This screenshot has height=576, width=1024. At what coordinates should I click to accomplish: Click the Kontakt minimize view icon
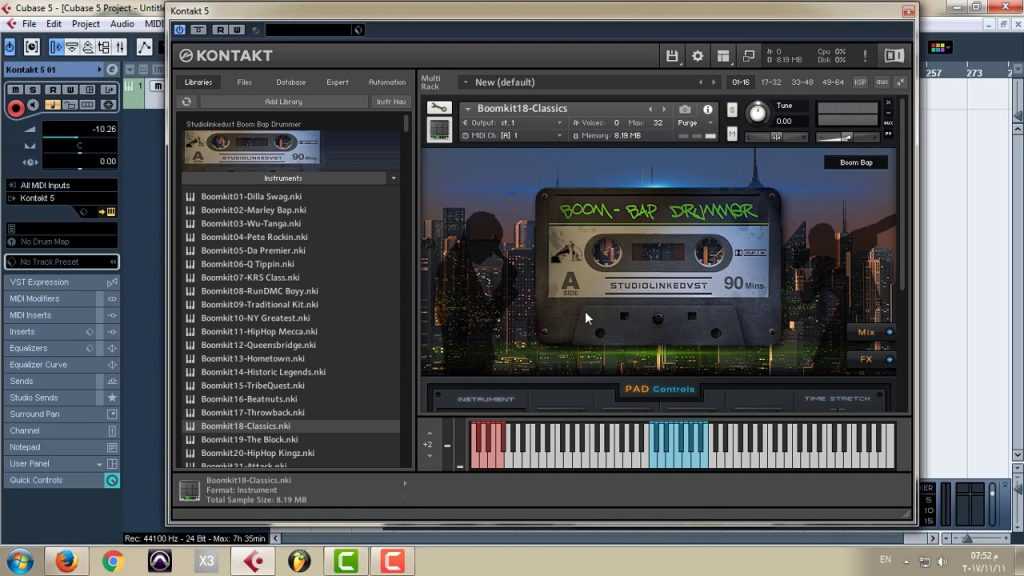[748, 56]
